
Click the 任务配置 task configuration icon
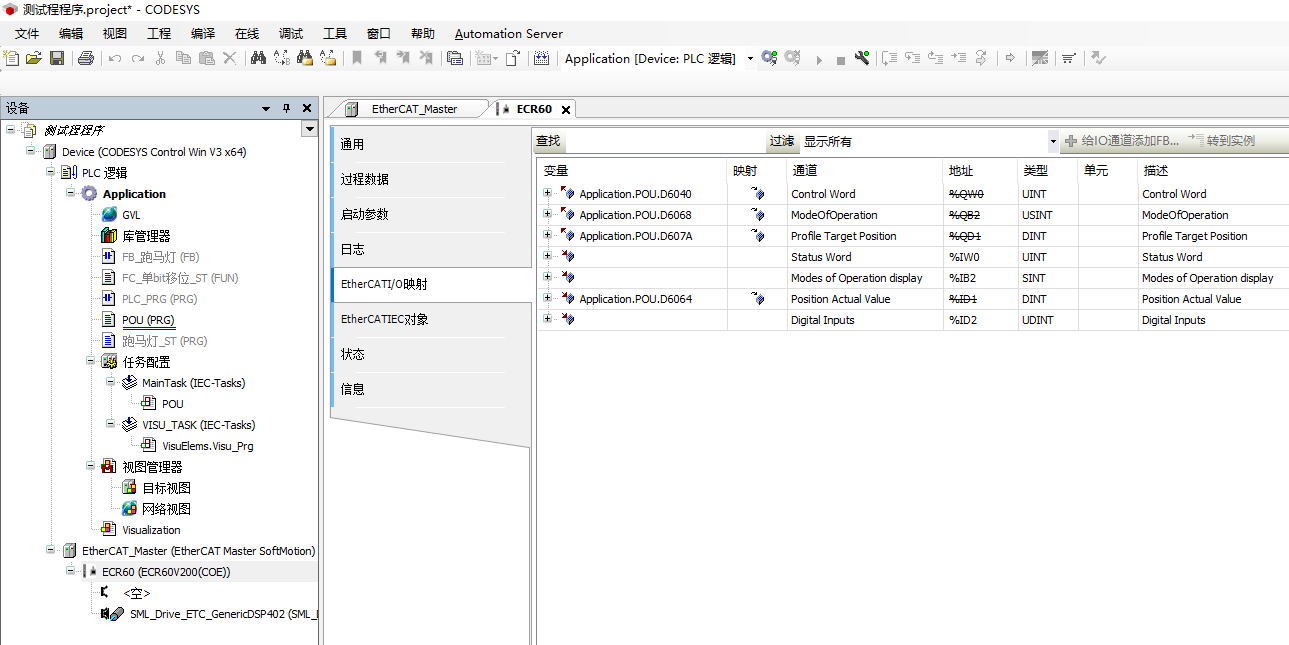[x=109, y=362]
